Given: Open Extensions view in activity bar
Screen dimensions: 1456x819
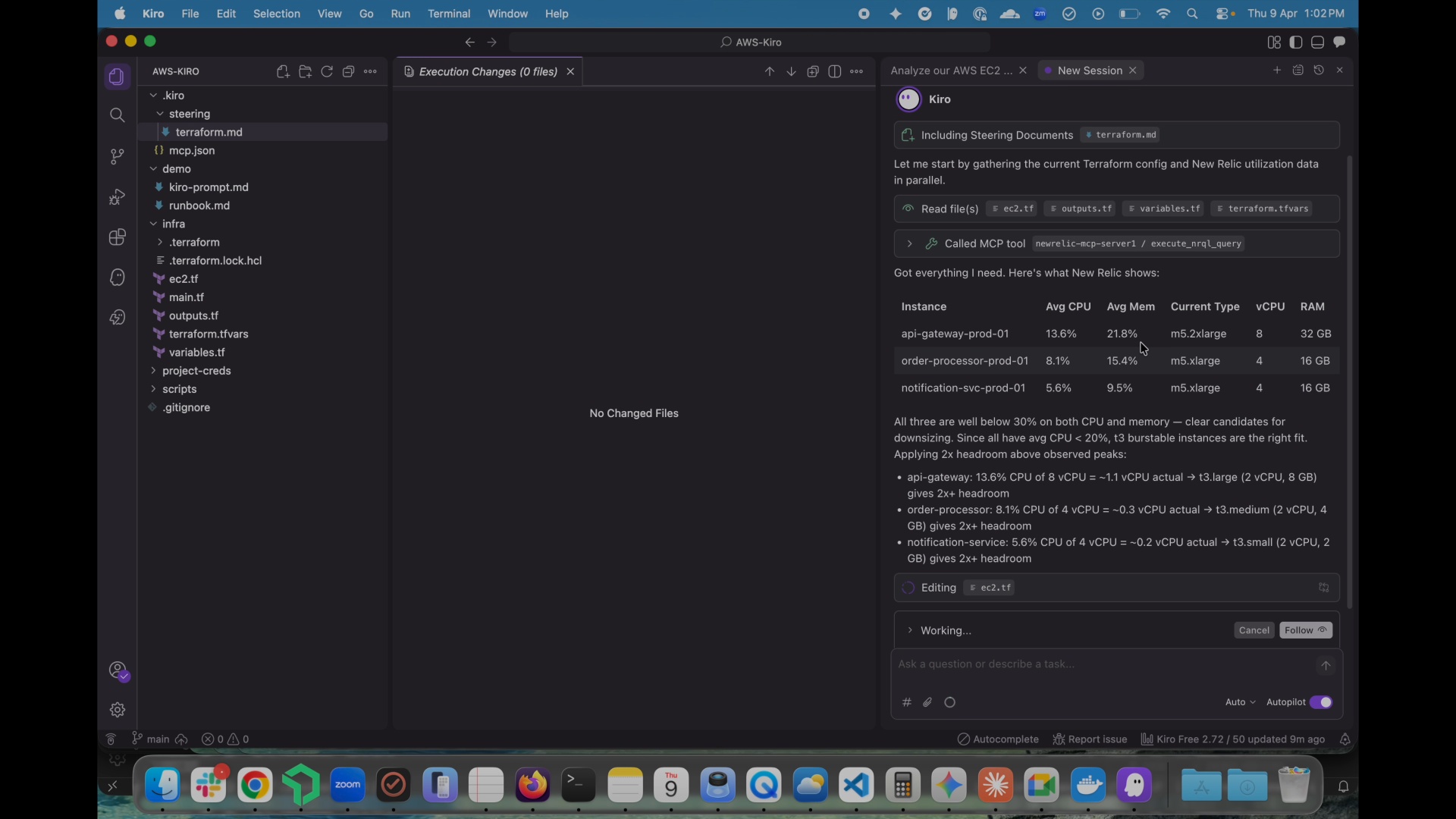Looking at the screenshot, I should pyautogui.click(x=117, y=237).
